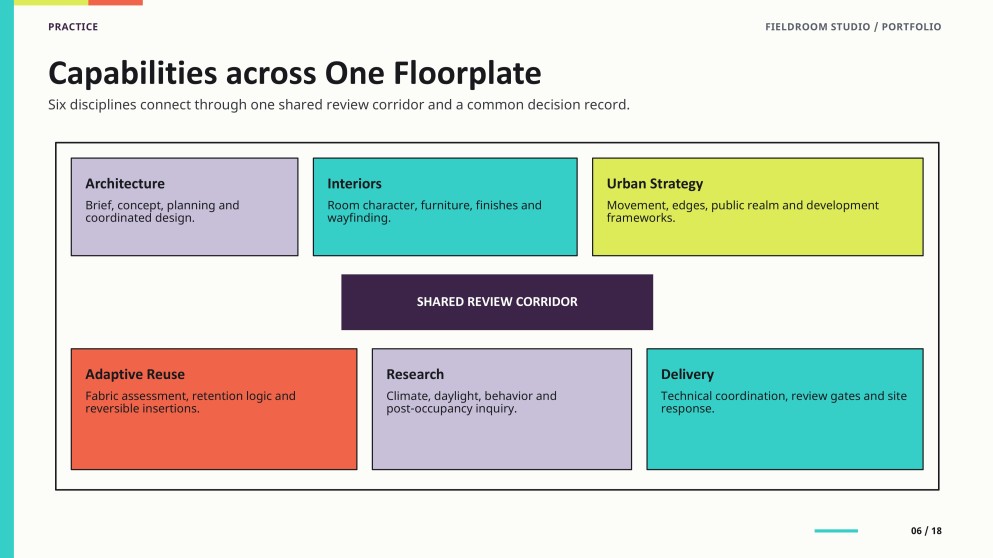
Task: Click the teal progress bar near page number
Action: (x=836, y=531)
